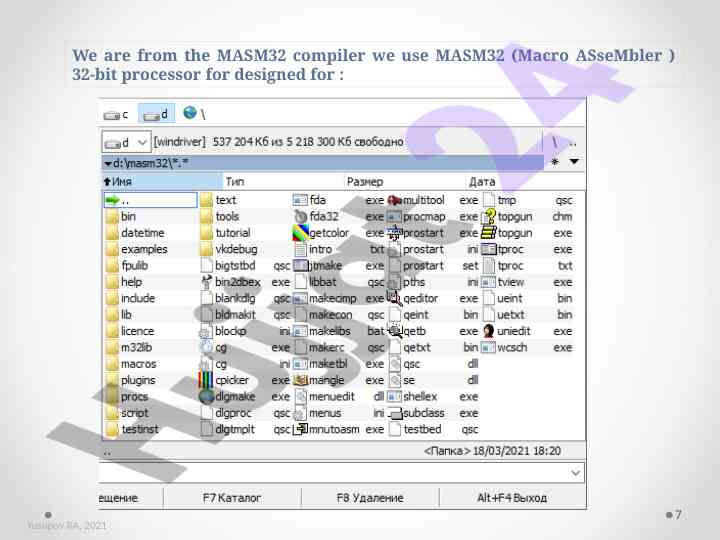
Task: Expand the command line history dropdown
Action: point(576,471)
